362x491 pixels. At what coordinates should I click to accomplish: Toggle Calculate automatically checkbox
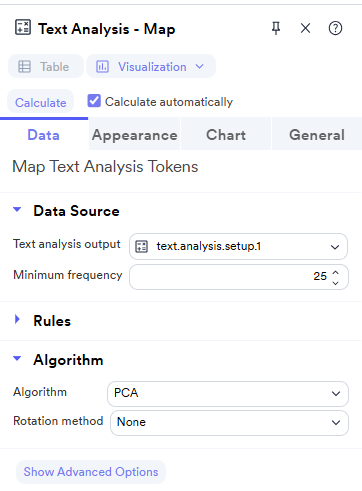(94, 101)
